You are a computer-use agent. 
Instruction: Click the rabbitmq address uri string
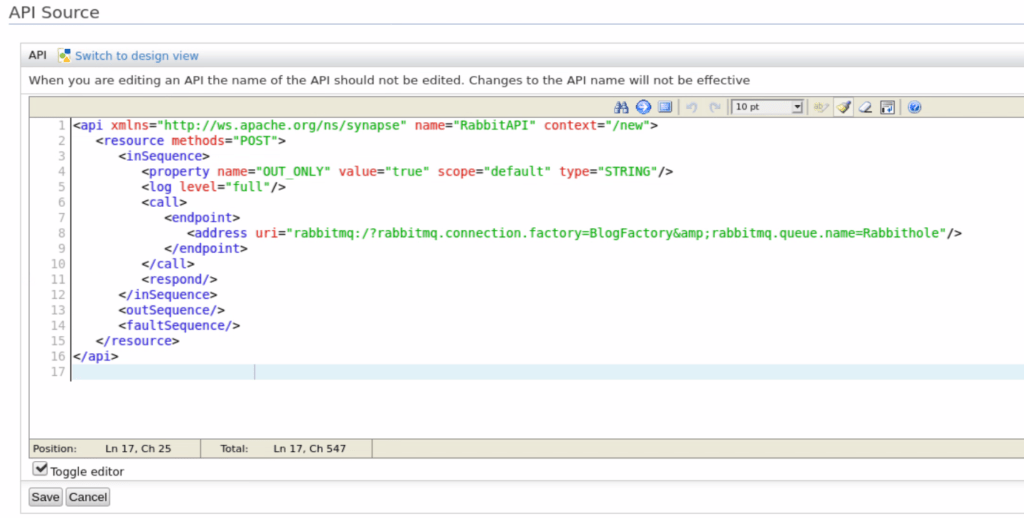(x=616, y=233)
